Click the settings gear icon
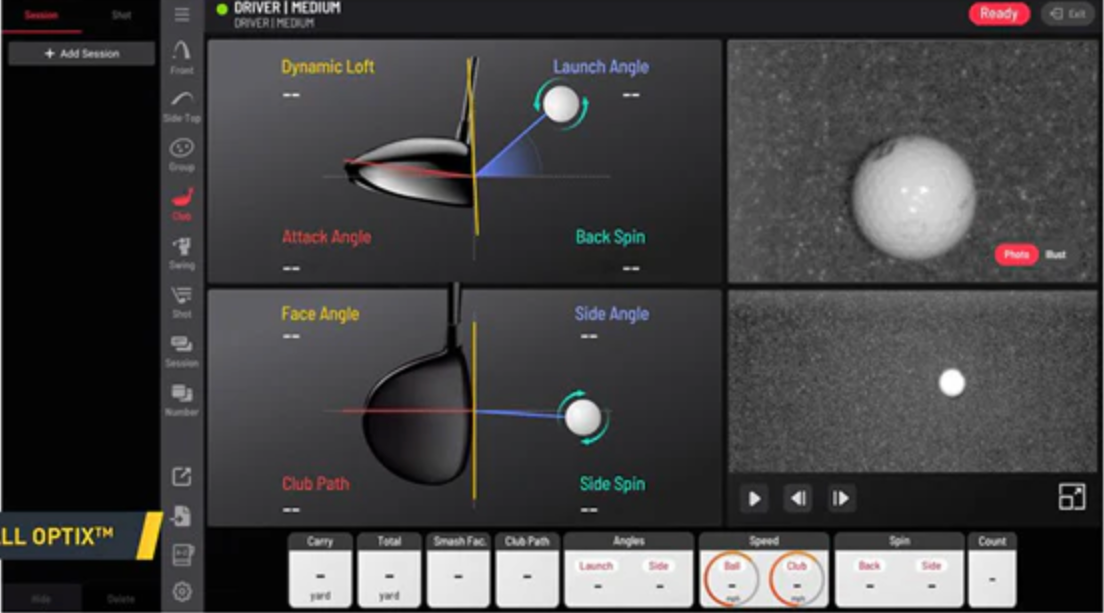 182,591
